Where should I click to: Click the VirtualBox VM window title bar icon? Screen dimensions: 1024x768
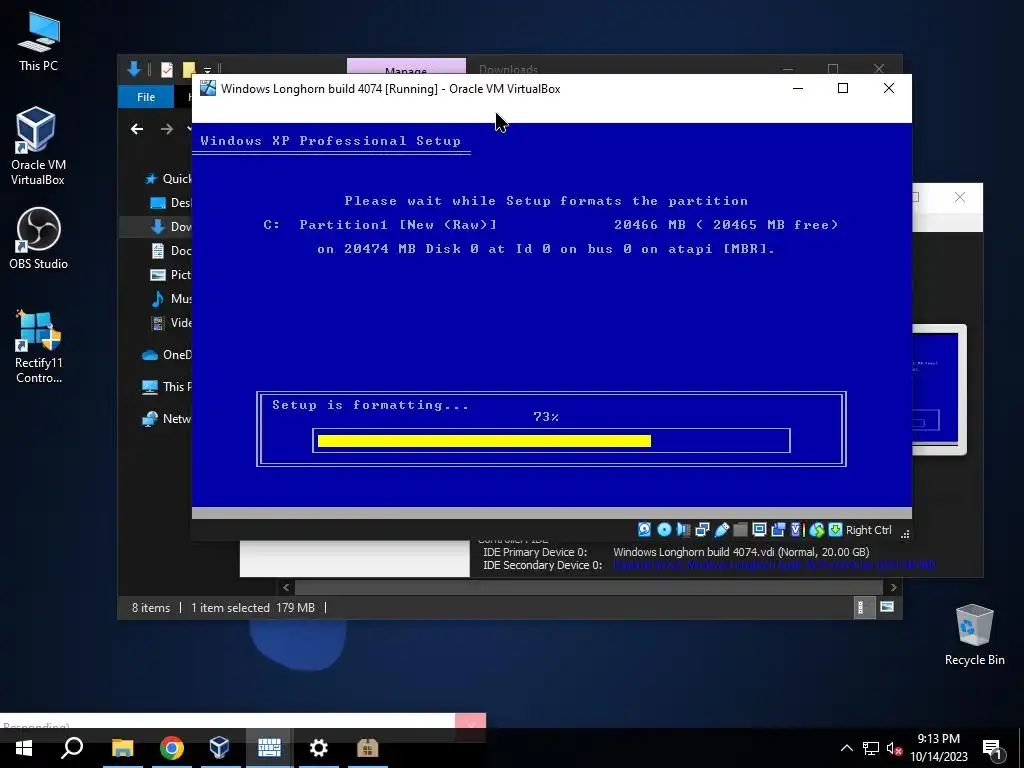point(208,88)
